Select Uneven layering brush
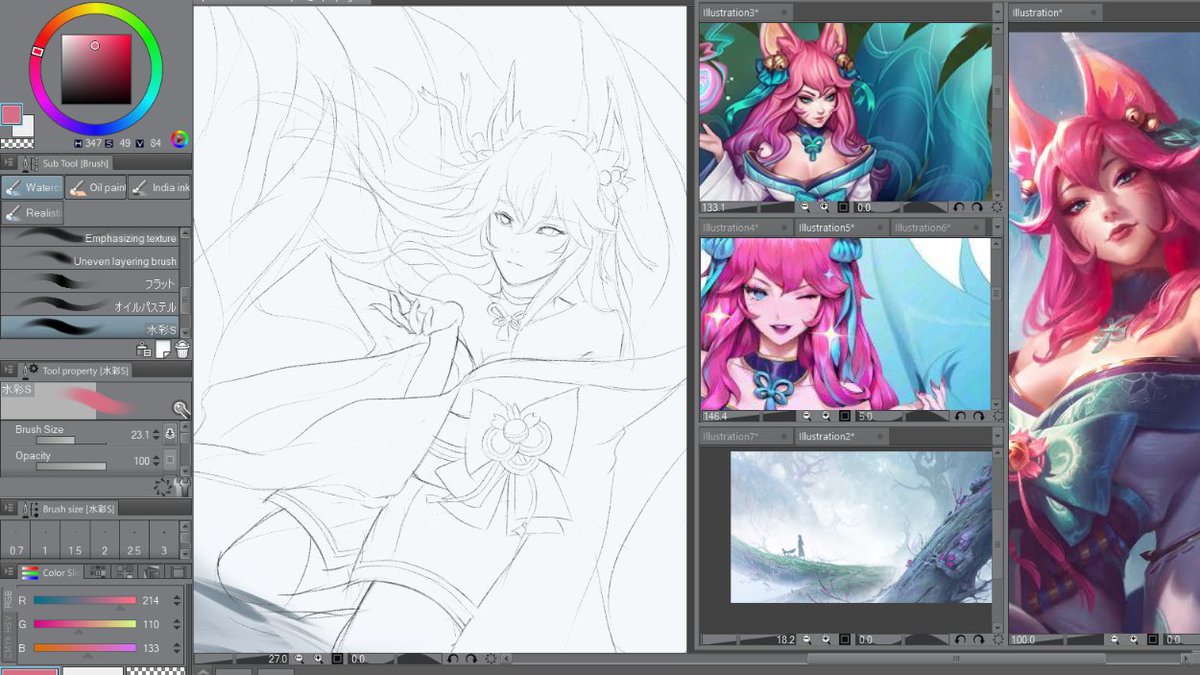1200x675 pixels. [90, 261]
